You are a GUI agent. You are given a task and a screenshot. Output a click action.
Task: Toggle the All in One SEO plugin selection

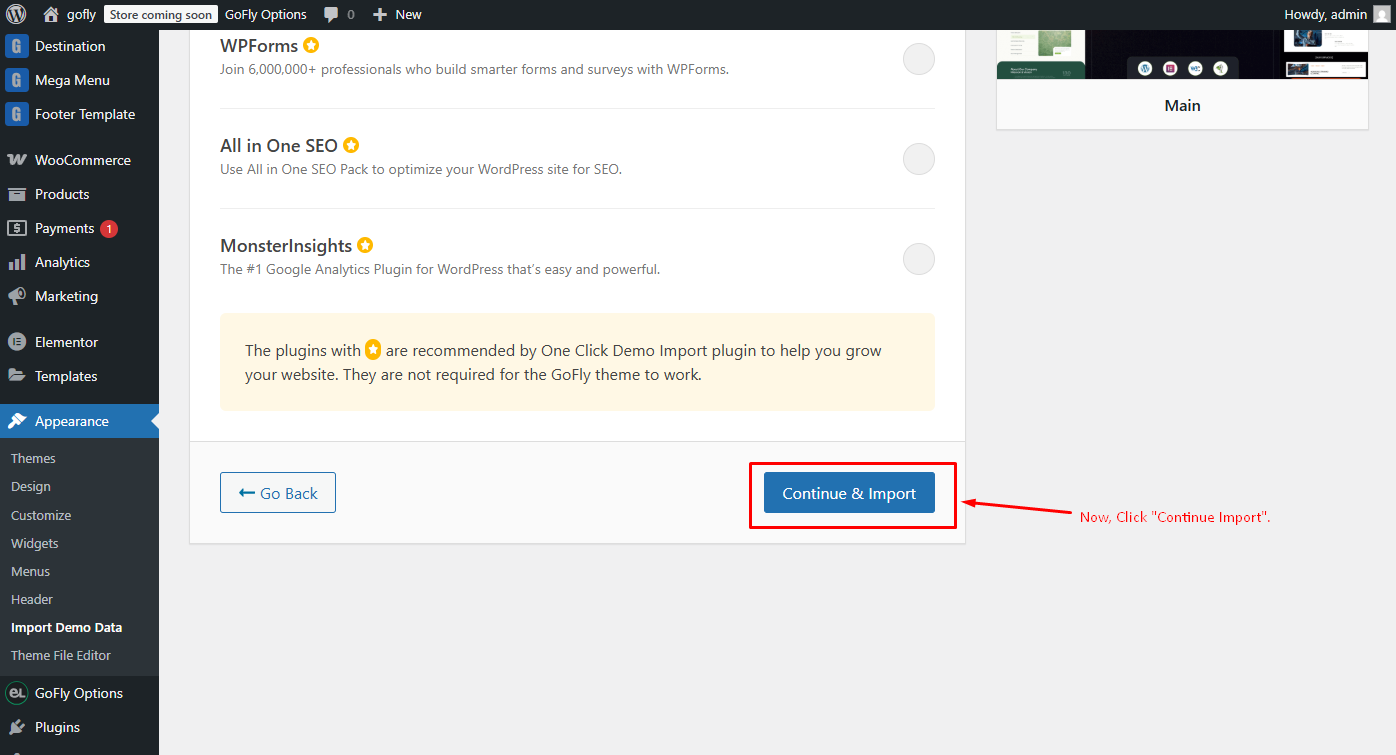coord(919,159)
